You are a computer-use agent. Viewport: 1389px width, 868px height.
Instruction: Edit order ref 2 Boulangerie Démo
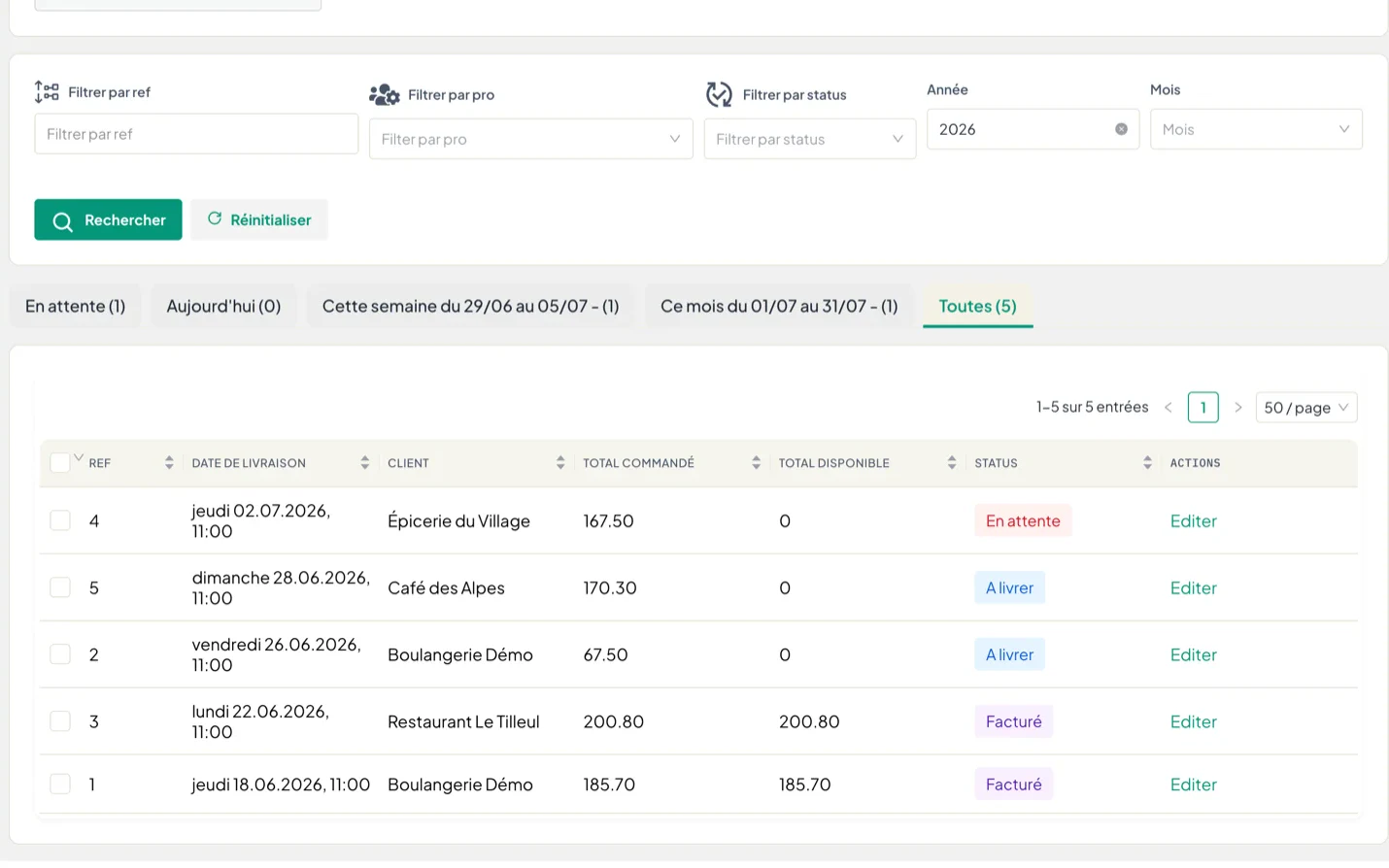[x=1193, y=655]
